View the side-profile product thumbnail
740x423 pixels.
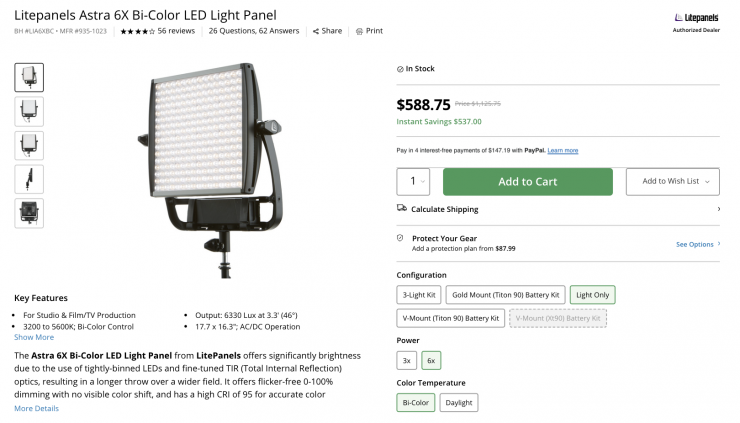(29, 179)
